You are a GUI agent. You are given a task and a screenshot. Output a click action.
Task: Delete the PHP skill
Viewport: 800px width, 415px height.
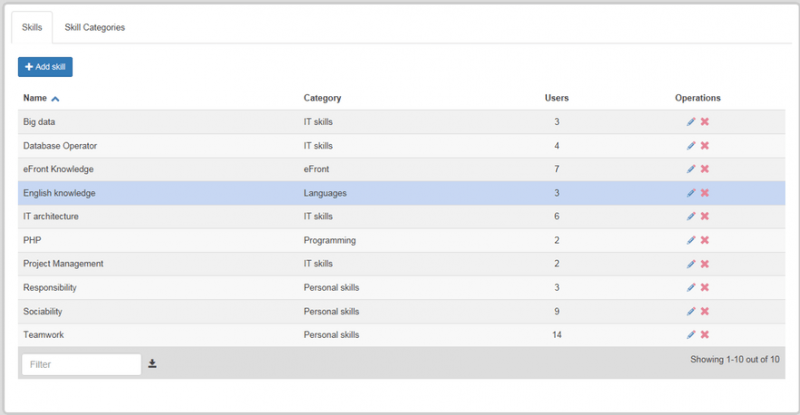pos(705,240)
